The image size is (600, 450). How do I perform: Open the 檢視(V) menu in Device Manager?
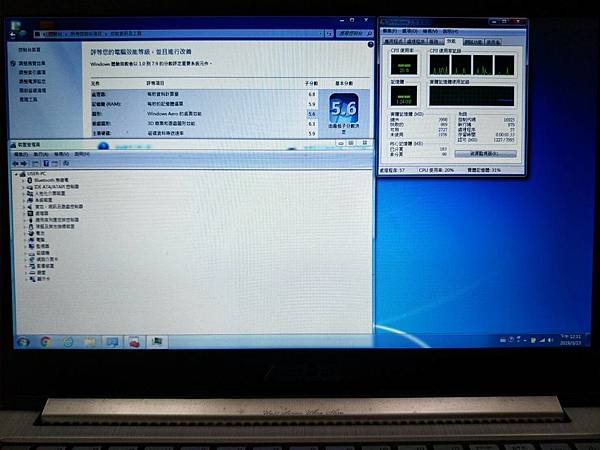tap(61, 154)
